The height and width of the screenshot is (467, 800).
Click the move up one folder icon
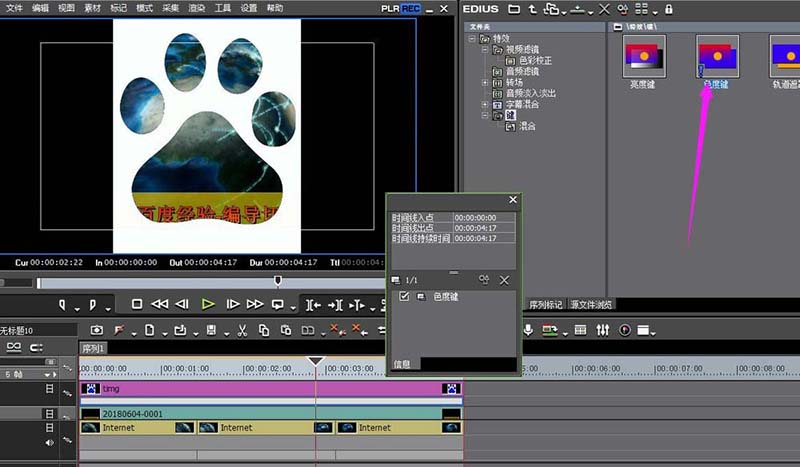tap(533, 9)
